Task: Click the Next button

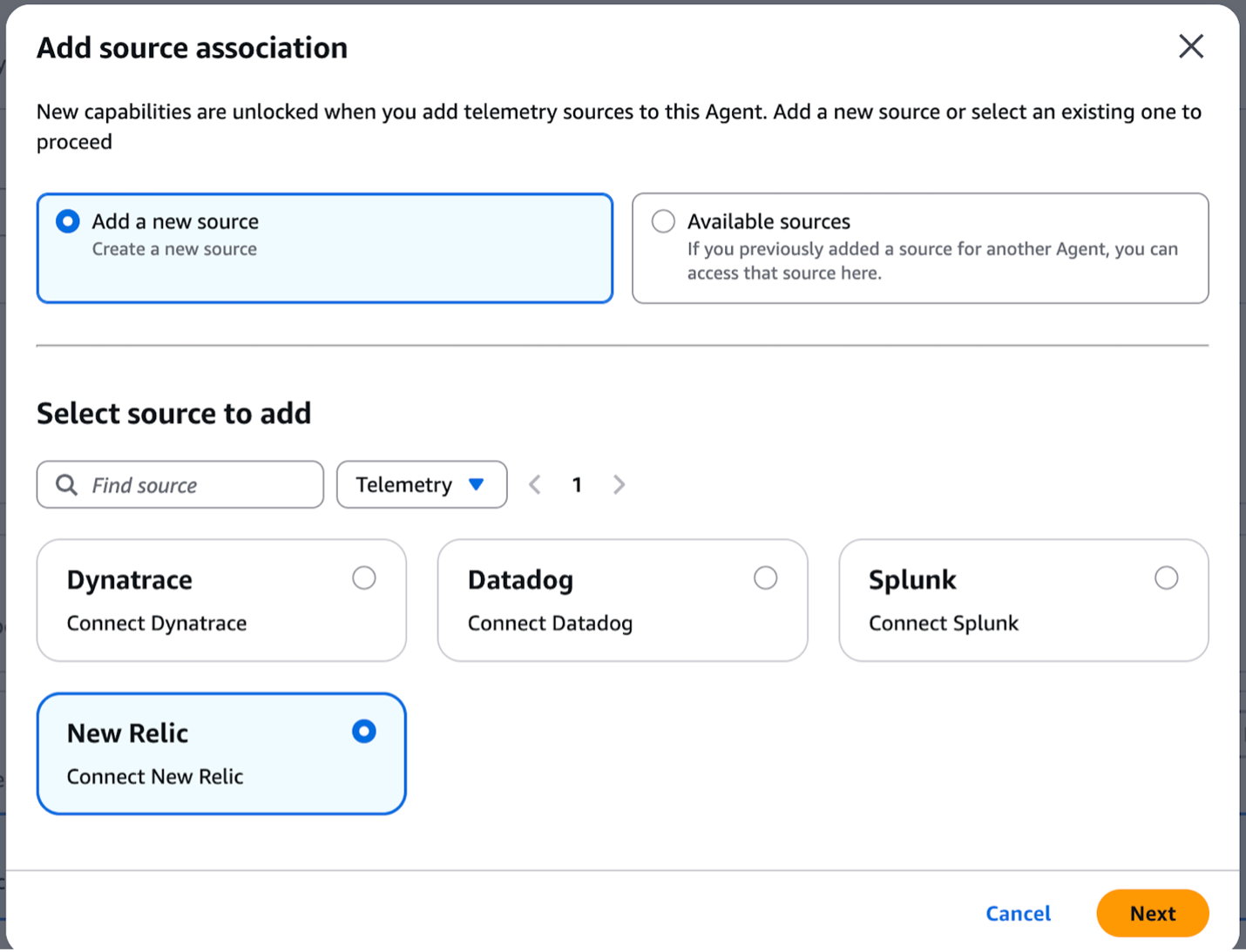Action: point(1152,913)
